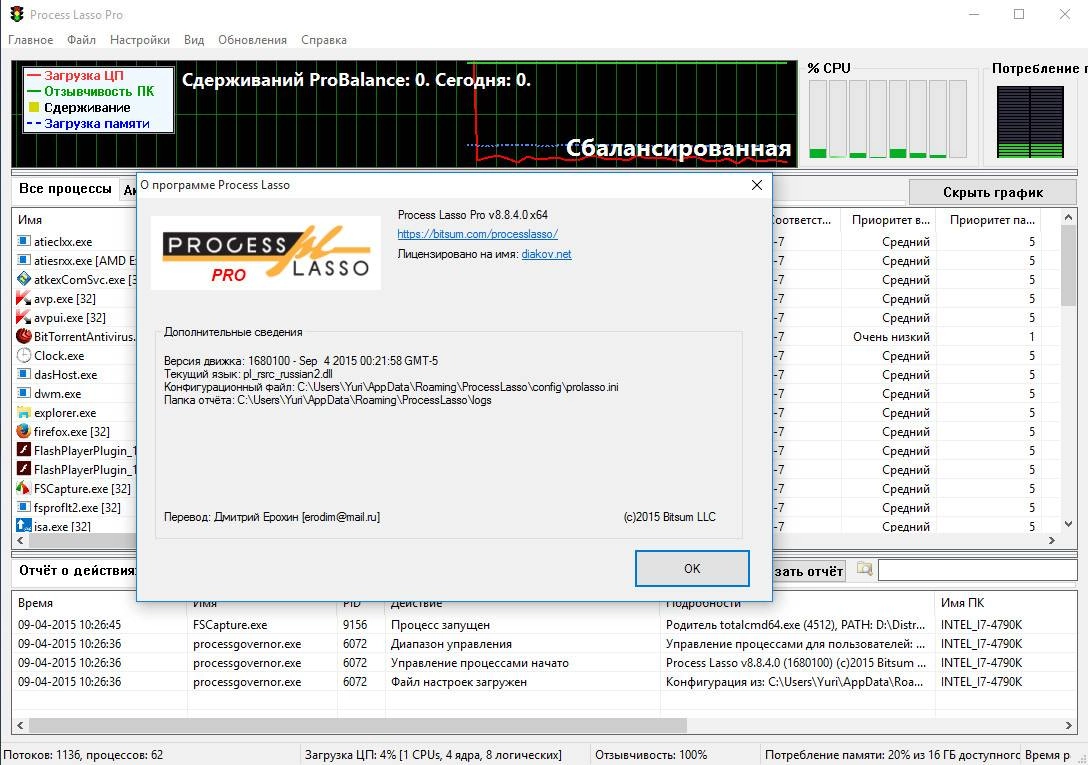The height and width of the screenshot is (765, 1088).
Task: Sort the log by Имя ПК column
Action: tap(1005, 603)
